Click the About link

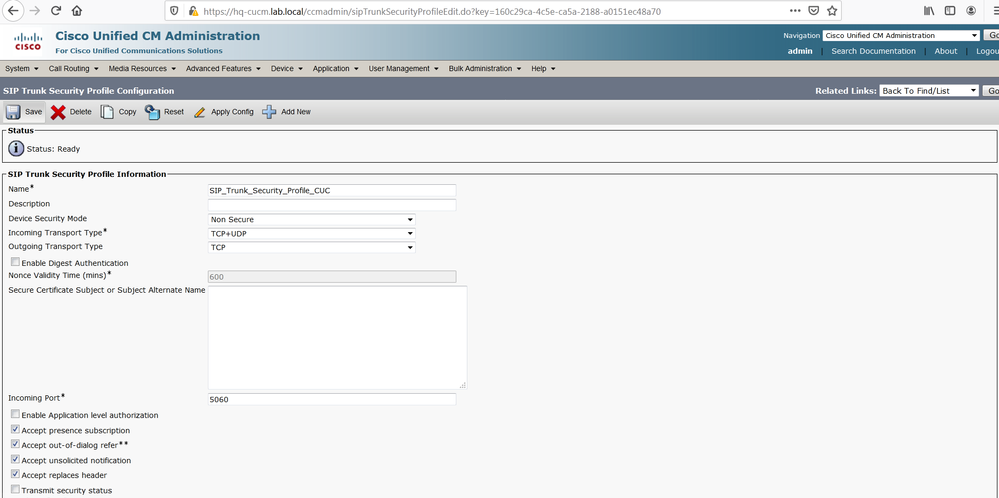click(945, 51)
